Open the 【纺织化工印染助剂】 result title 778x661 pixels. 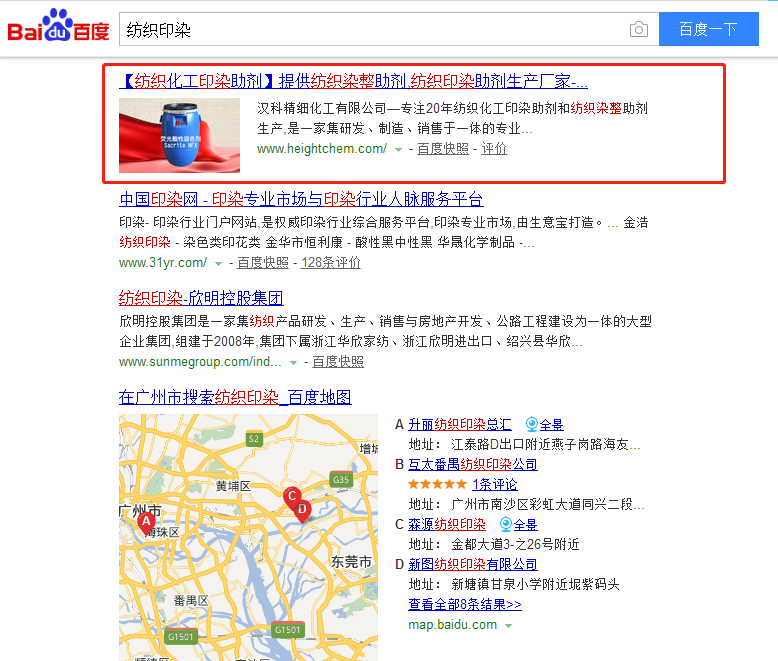click(x=353, y=81)
